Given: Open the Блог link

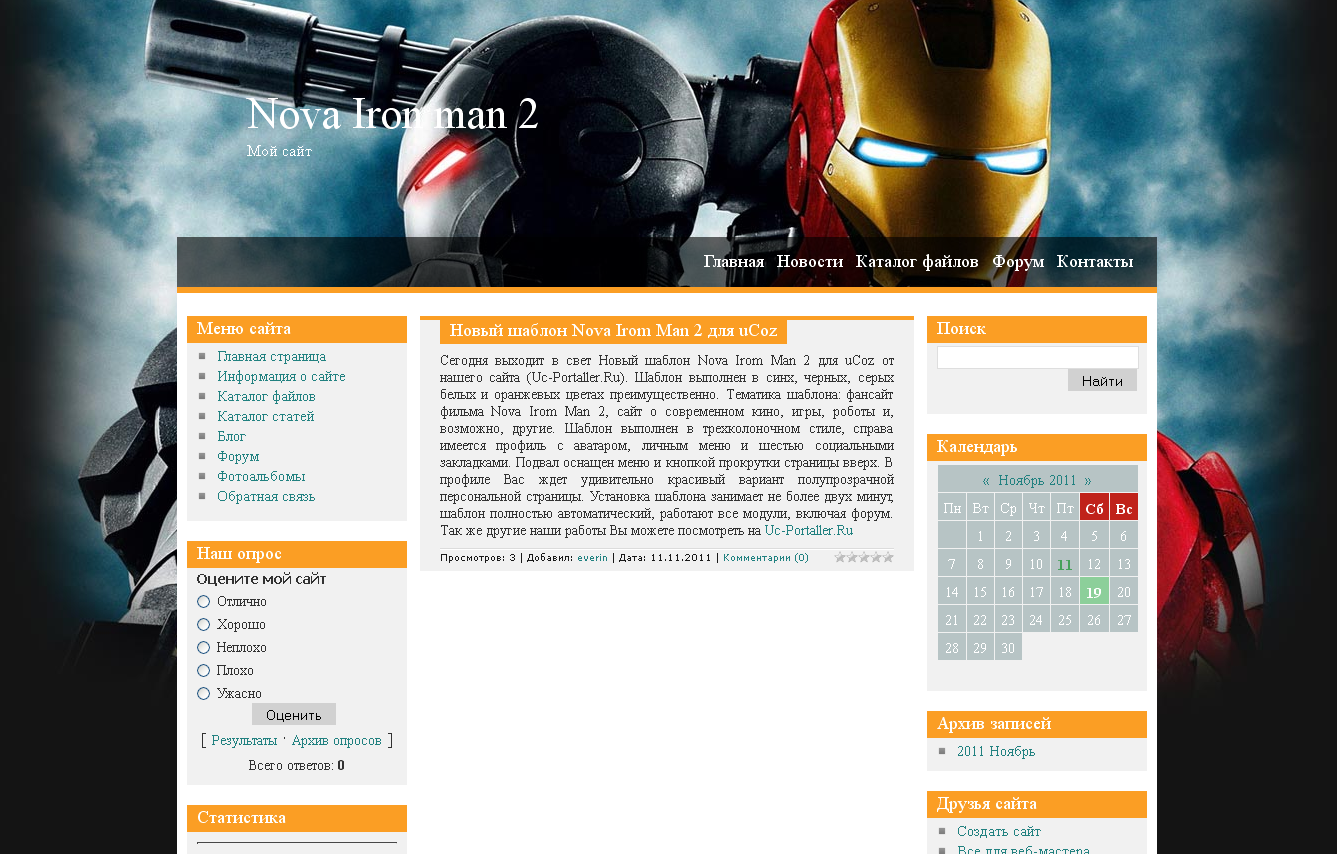Looking at the screenshot, I should (x=231, y=437).
